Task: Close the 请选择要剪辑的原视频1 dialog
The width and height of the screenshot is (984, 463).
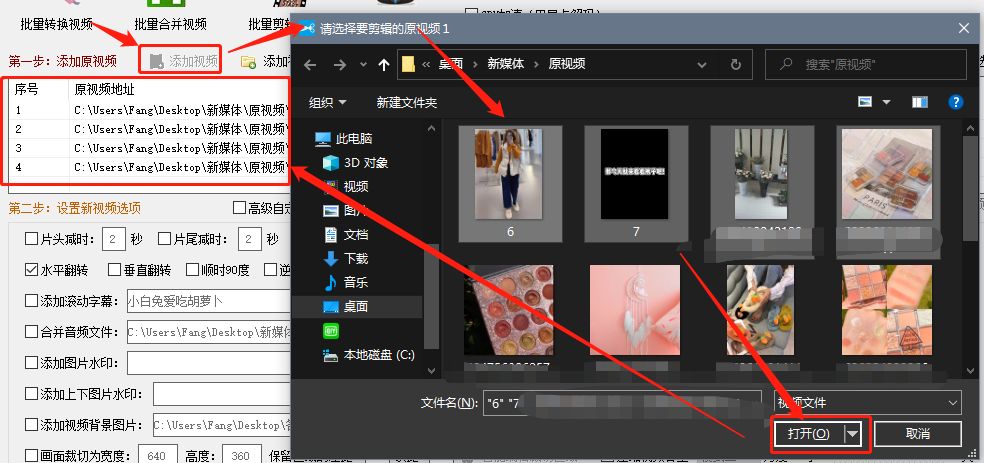Action: pos(964,28)
